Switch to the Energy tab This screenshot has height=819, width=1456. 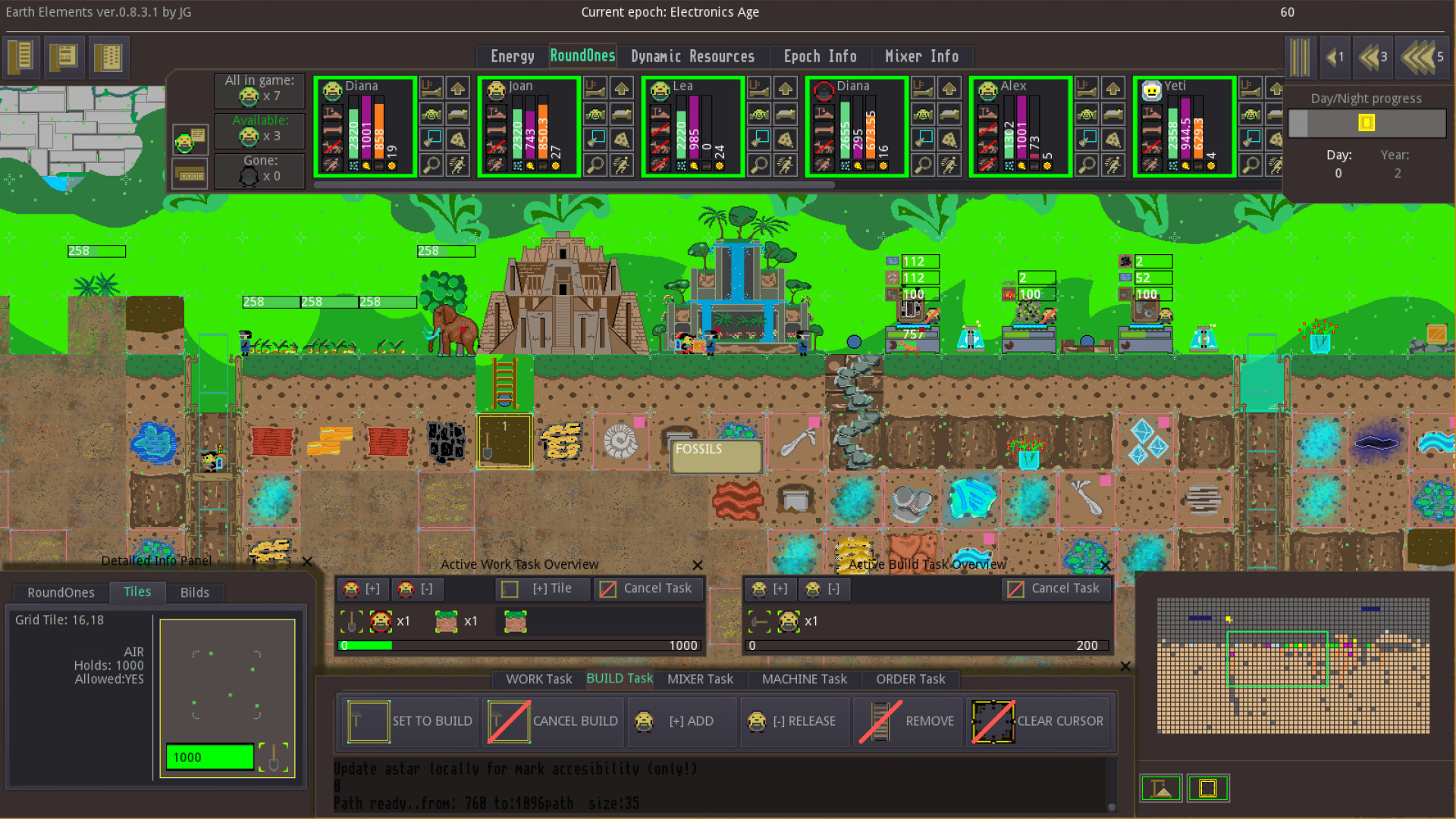tap(512, 56)
